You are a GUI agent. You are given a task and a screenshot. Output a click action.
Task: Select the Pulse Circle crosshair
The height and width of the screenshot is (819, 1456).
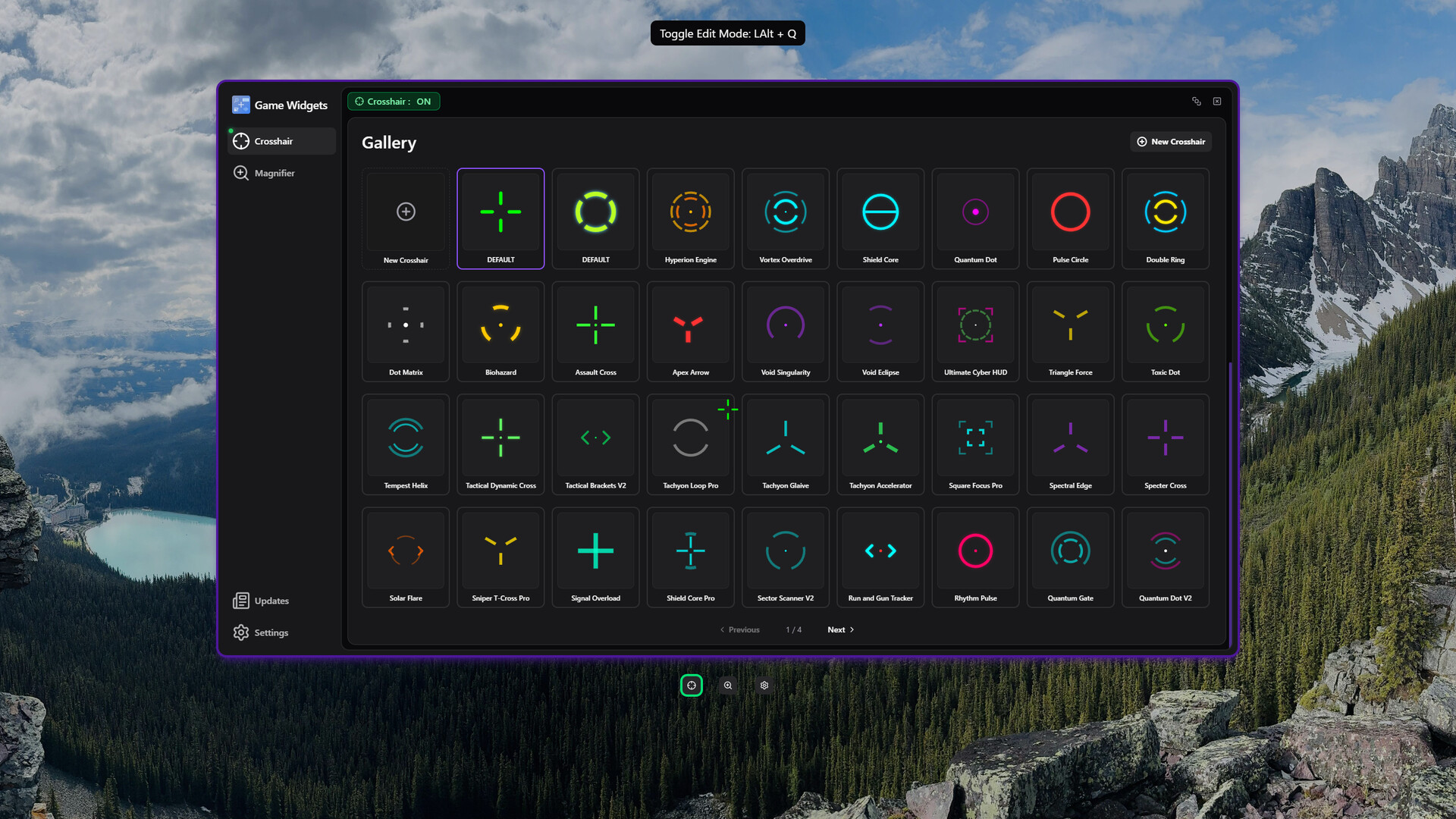[x=1070, y=218]
